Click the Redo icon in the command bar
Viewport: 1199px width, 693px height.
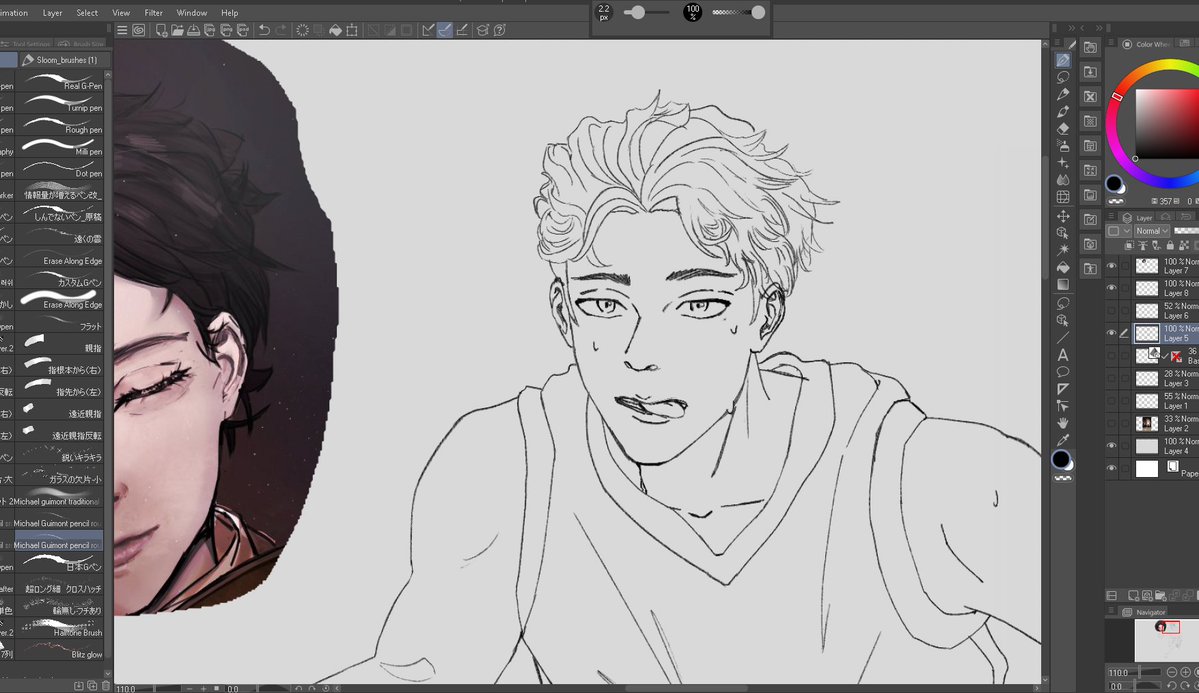[x=281, y=30]
